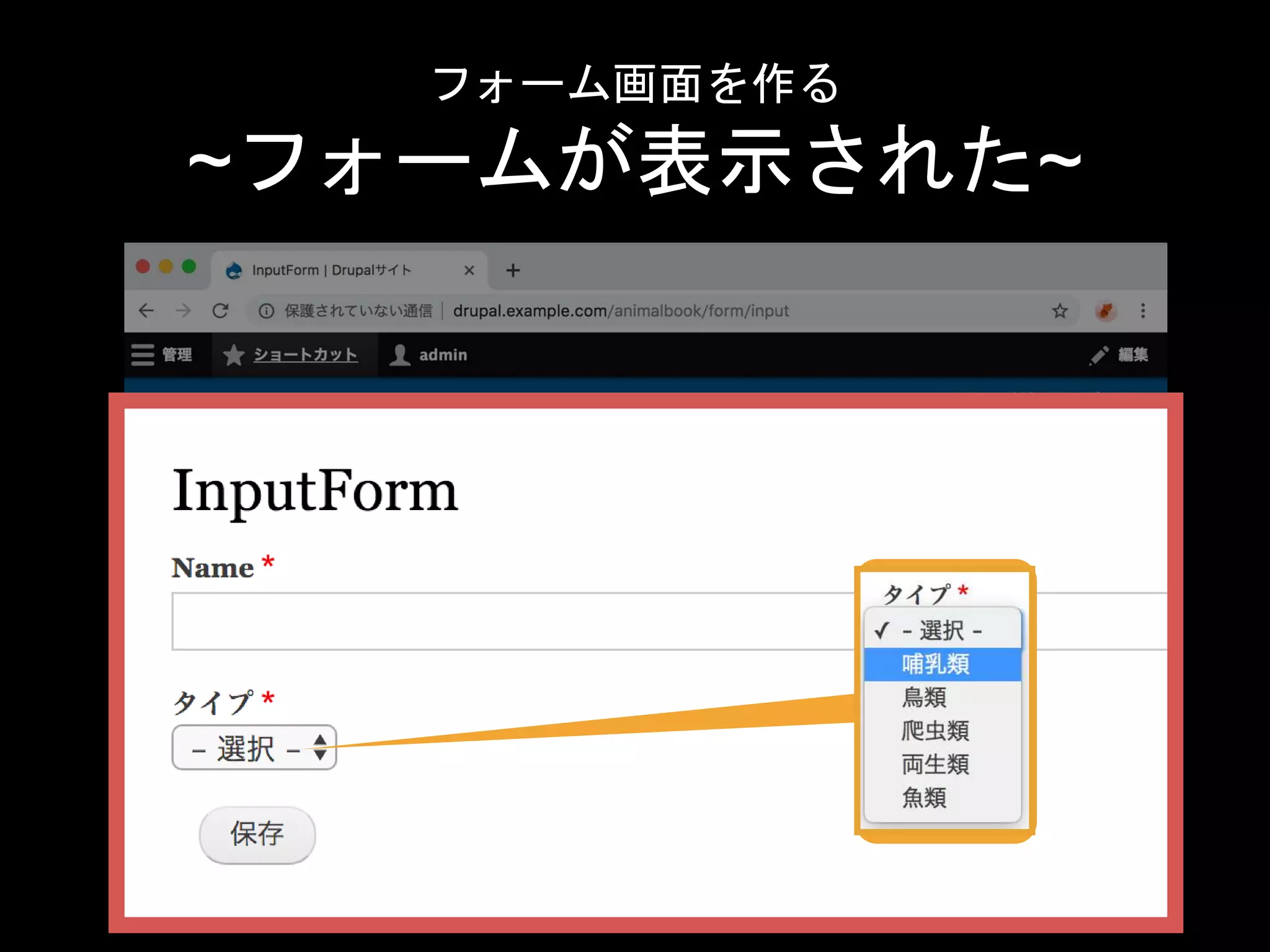Open the タイプ select dropdown

254,747
